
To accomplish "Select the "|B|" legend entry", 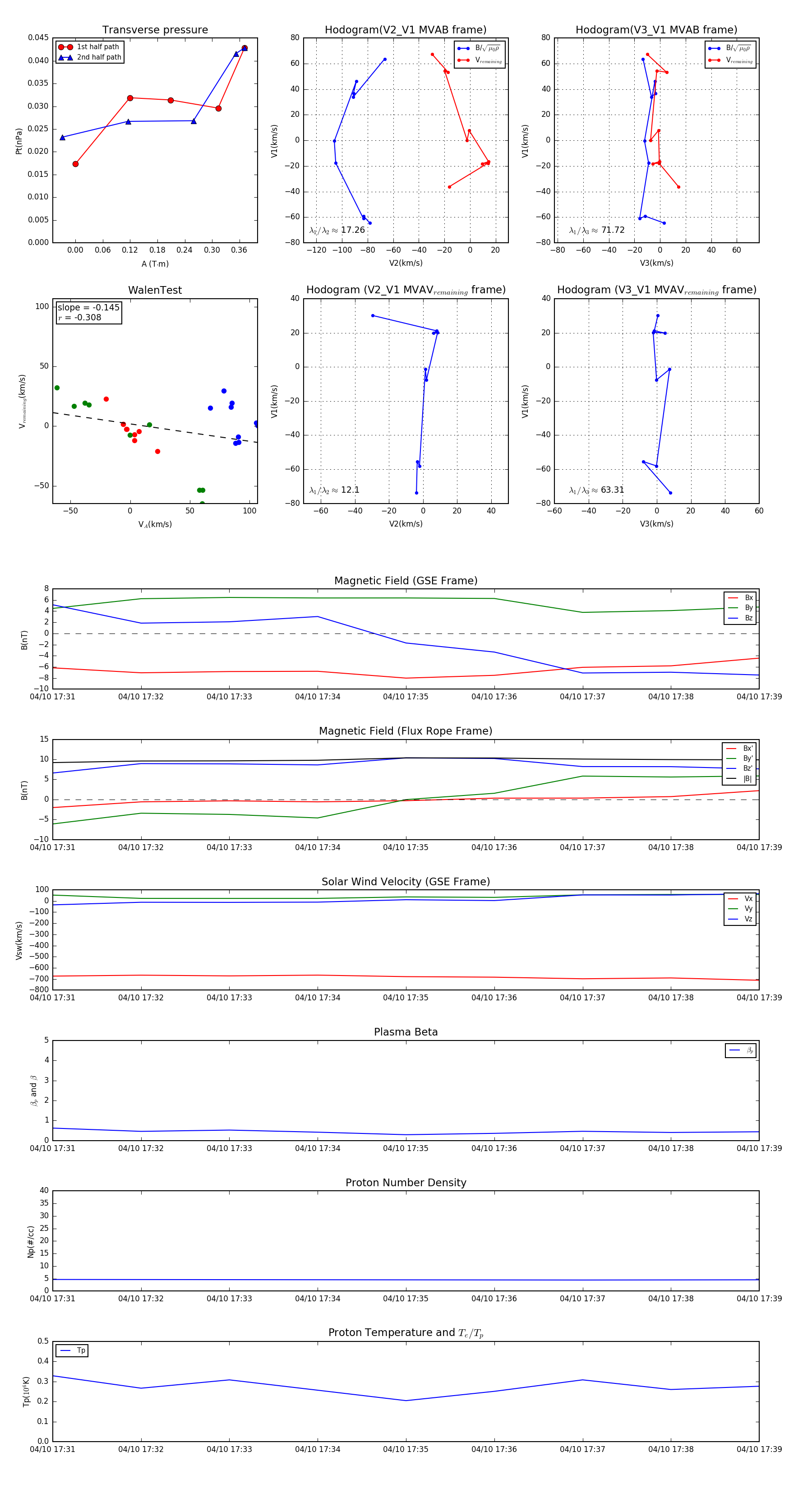I will pyautogui.click(x=740, y=779).
